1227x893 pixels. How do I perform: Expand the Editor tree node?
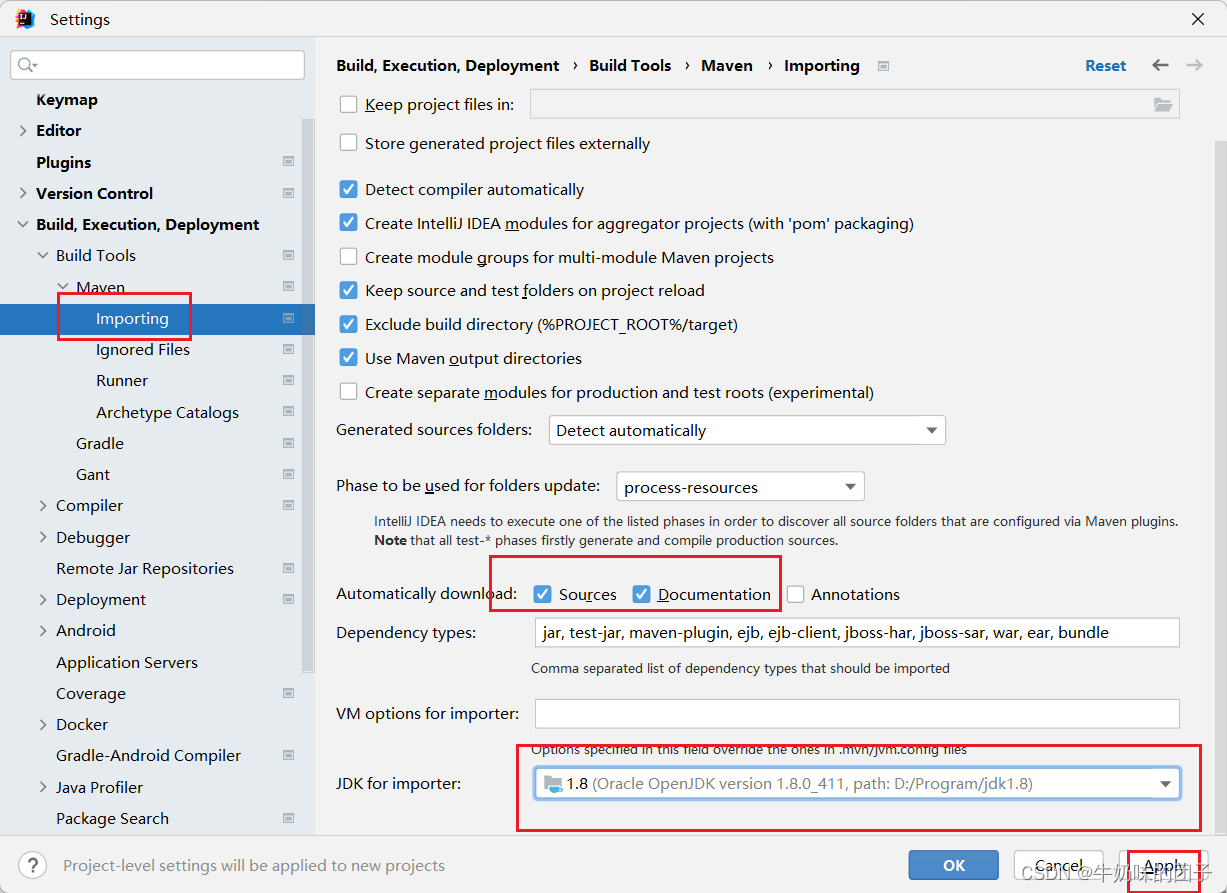click(23, 131)
